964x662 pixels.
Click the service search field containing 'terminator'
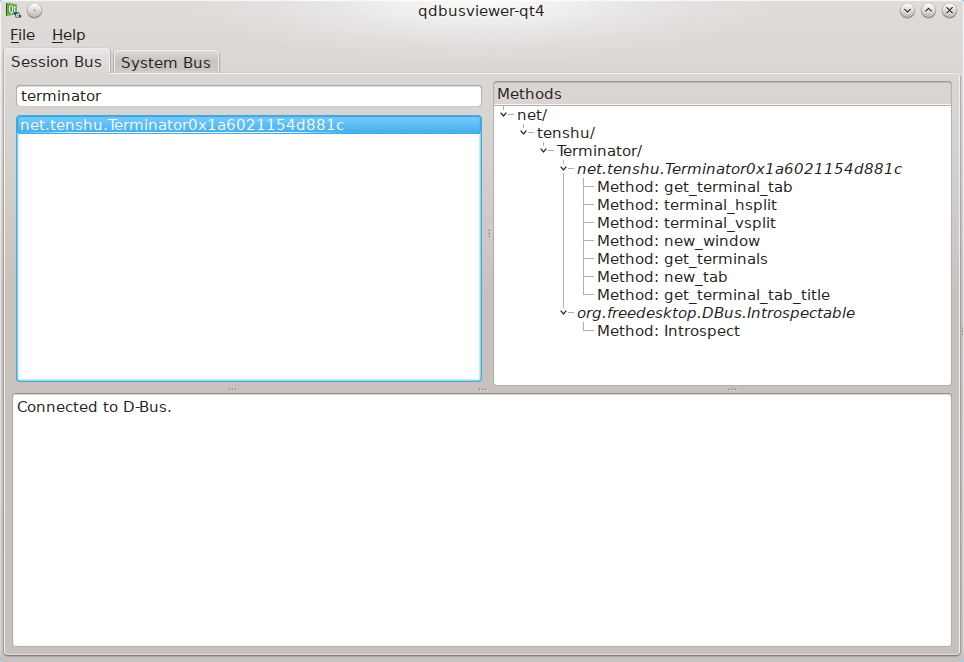coord(248,96)
